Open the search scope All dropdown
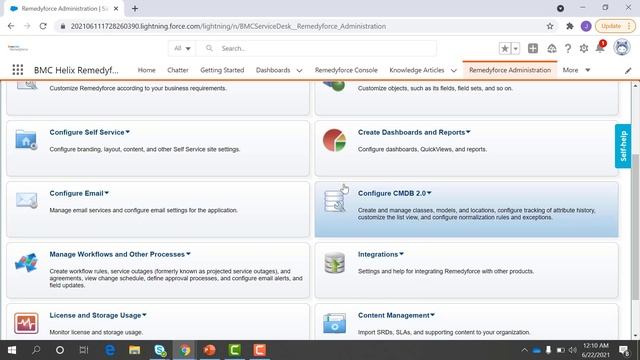The height and width of the screenshot is (360, 640). 182,48
